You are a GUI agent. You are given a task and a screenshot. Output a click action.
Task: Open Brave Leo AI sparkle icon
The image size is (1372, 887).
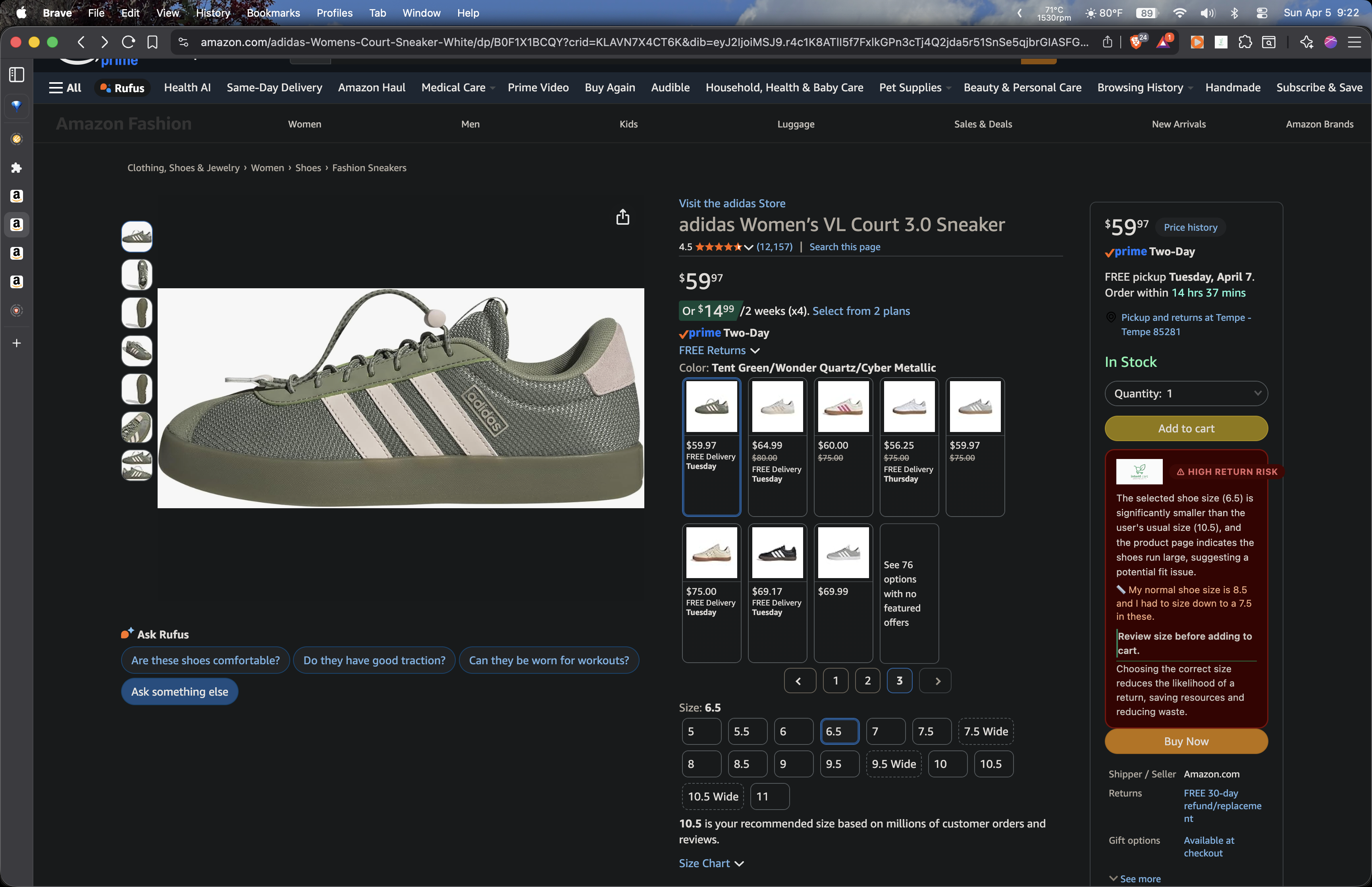1306,42
